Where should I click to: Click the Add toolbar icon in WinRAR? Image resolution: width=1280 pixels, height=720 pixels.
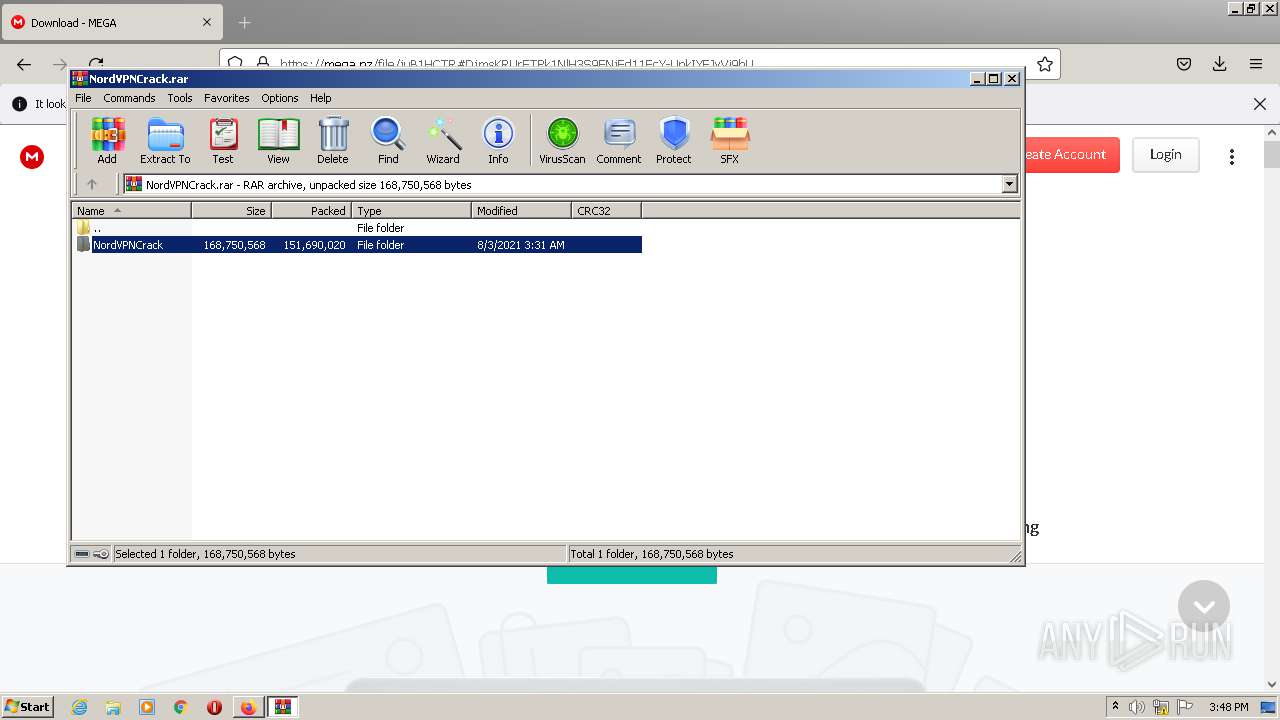(x=107, y=140)
